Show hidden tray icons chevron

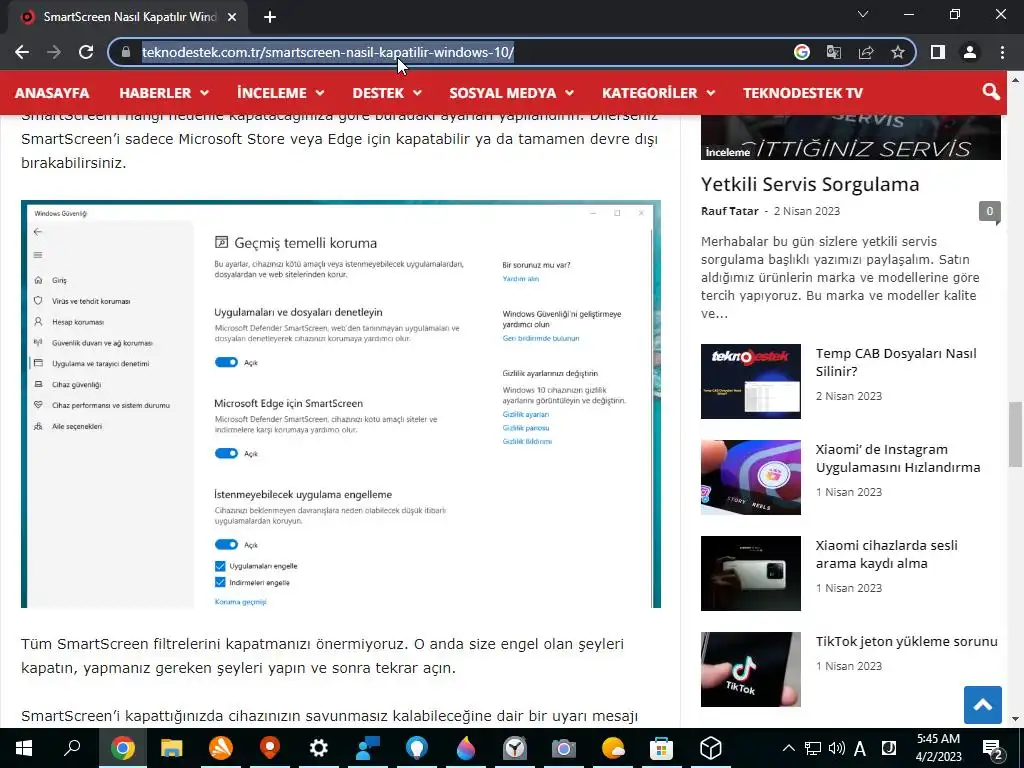789,748
